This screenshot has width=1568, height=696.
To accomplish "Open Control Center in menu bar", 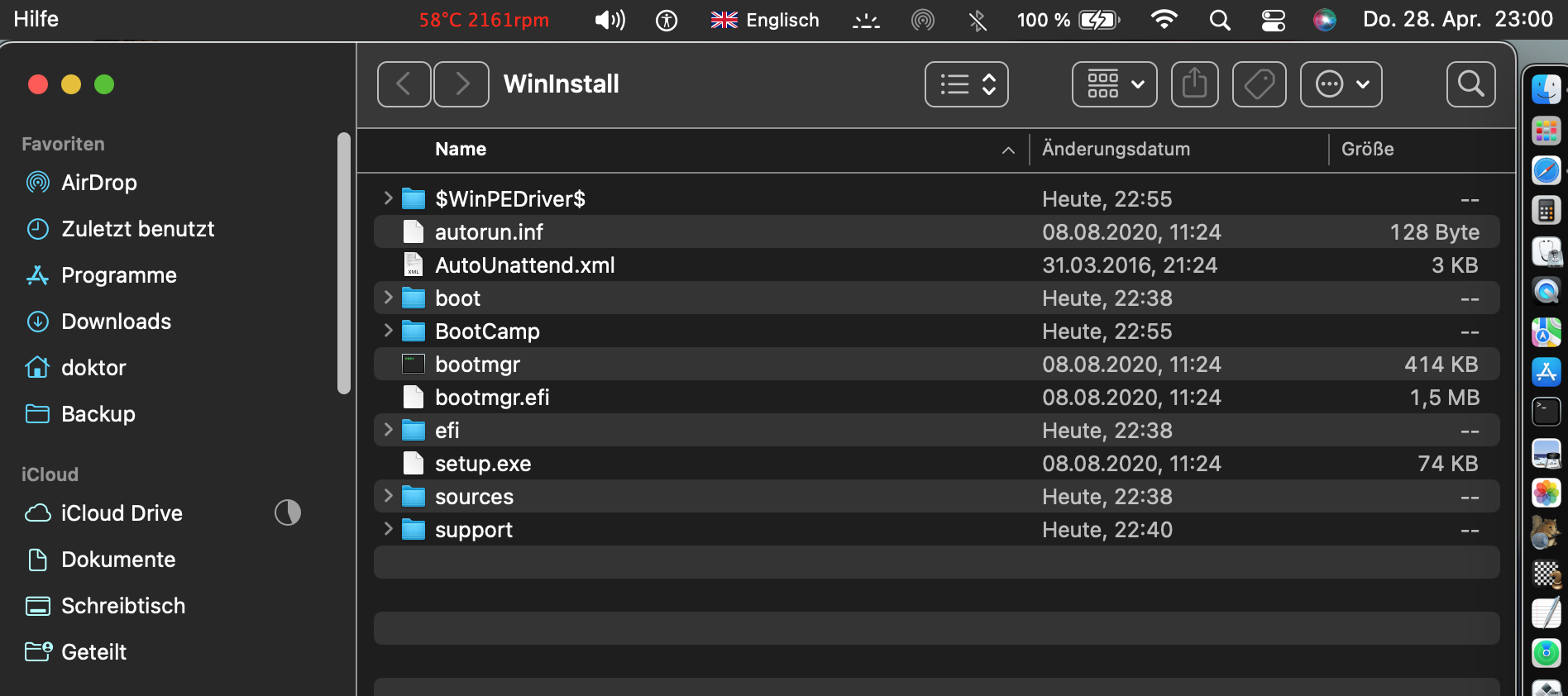I will (1273, 20).
